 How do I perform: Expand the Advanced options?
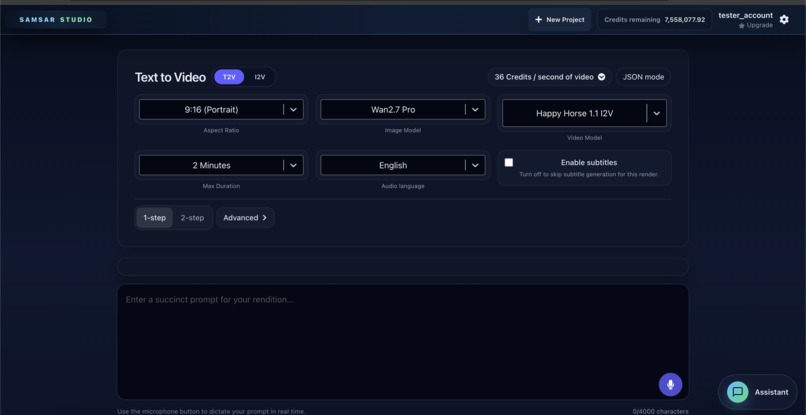[245, 218]
